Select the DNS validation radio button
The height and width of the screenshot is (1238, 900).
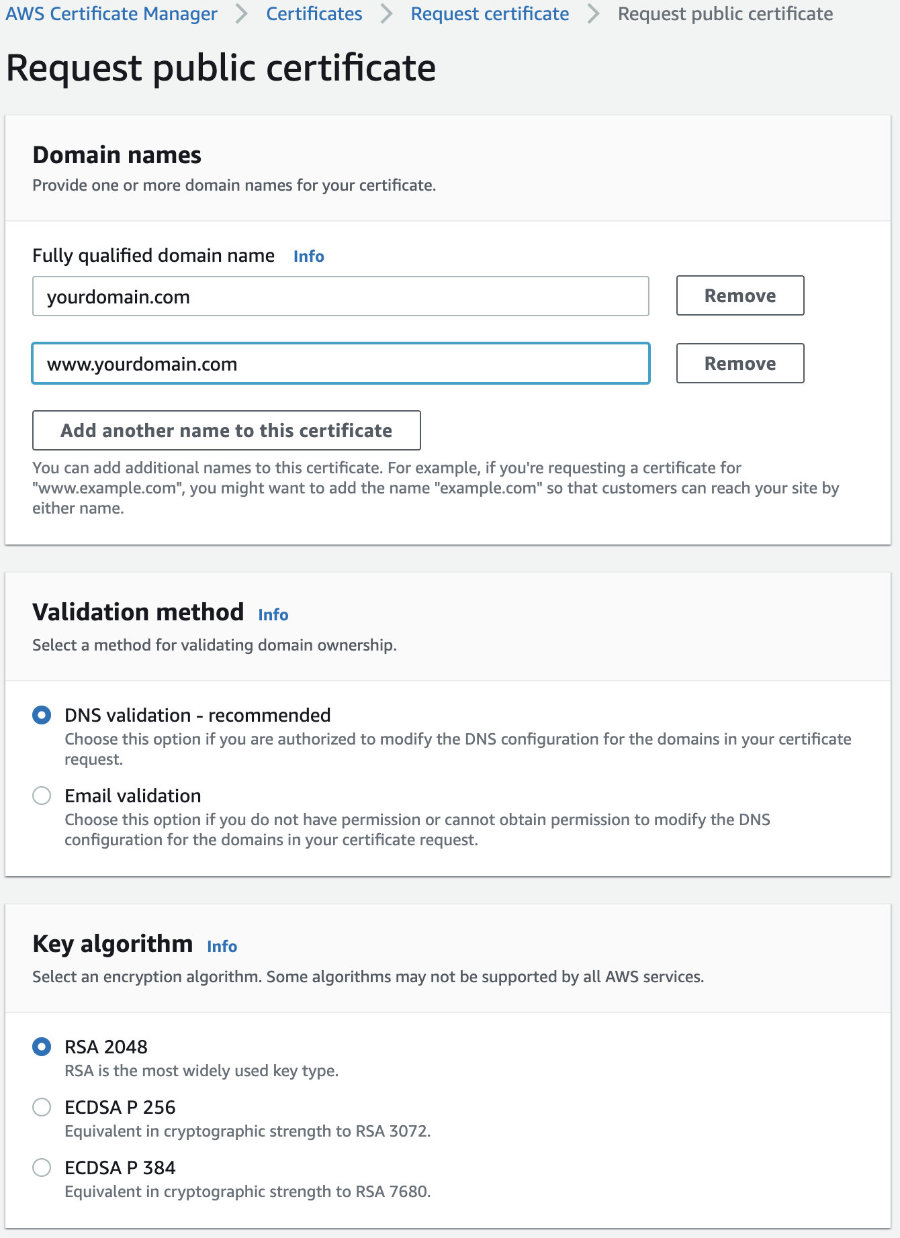[41, 715]
